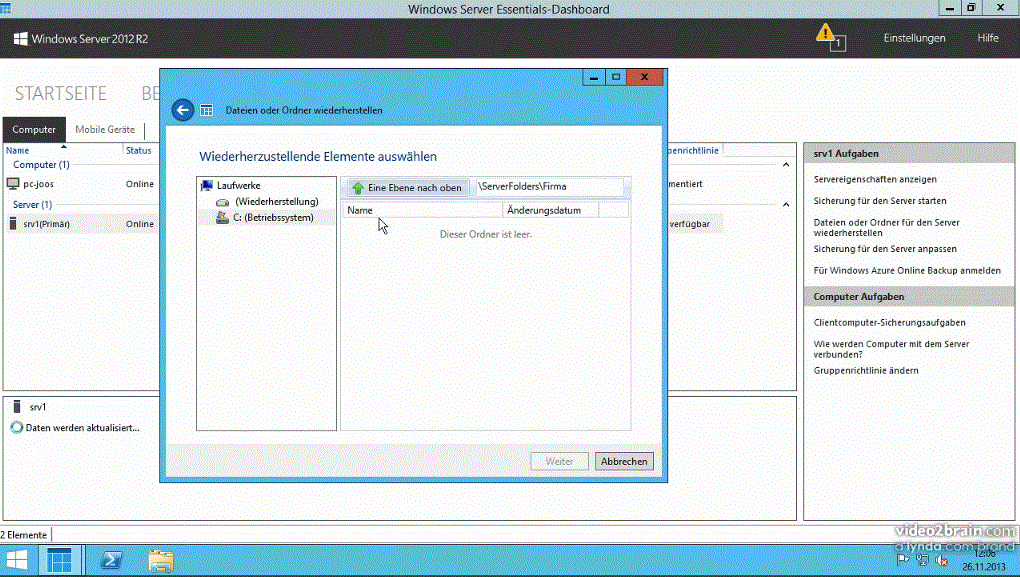Click Wie werden Computer mit dem Server verbunden?

coord(891,349)
